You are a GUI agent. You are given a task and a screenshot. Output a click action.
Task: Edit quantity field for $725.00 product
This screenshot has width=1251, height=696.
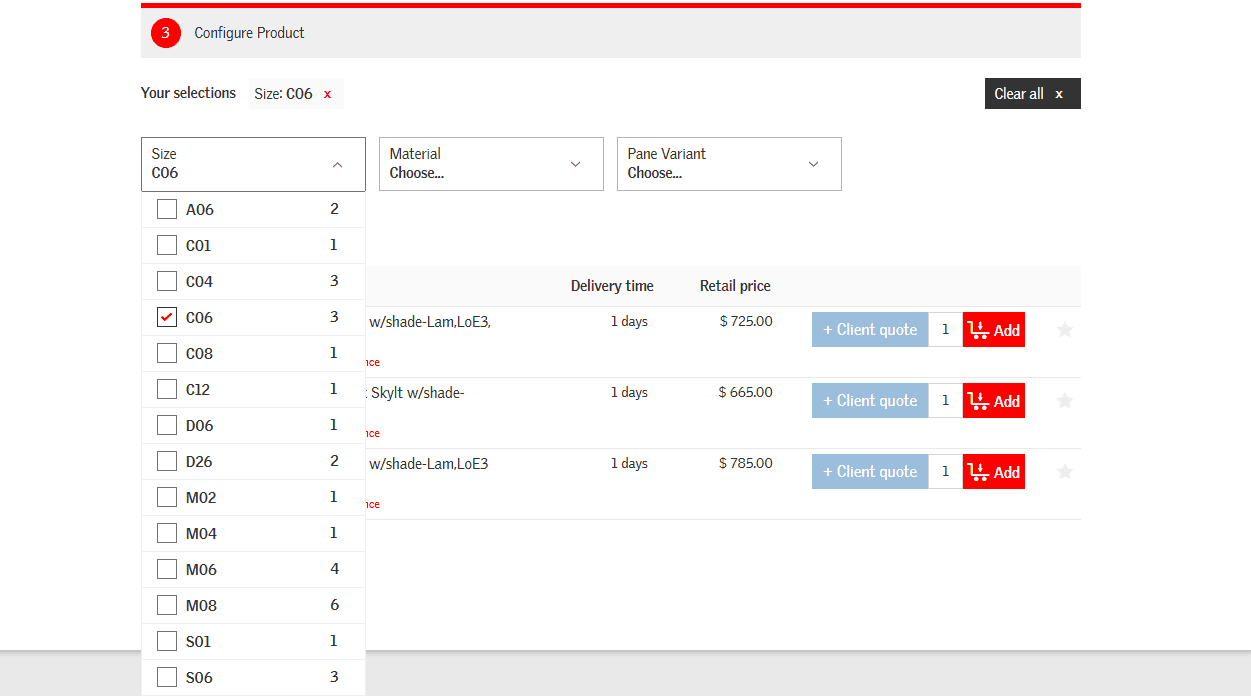(945, 330)
